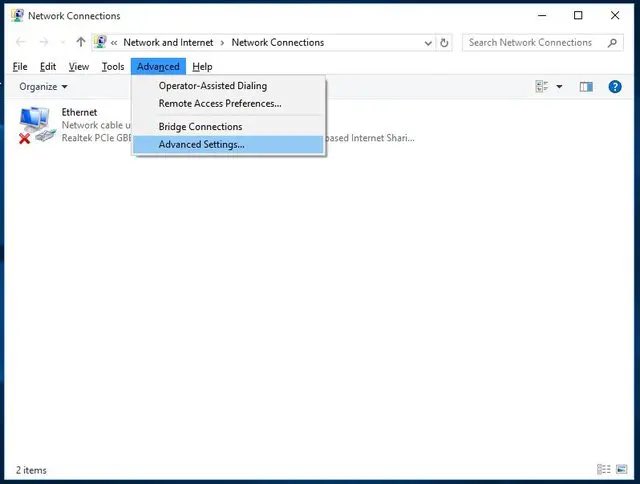
Task: Expand the address bar history chevron
Action: tap(428, 43)
